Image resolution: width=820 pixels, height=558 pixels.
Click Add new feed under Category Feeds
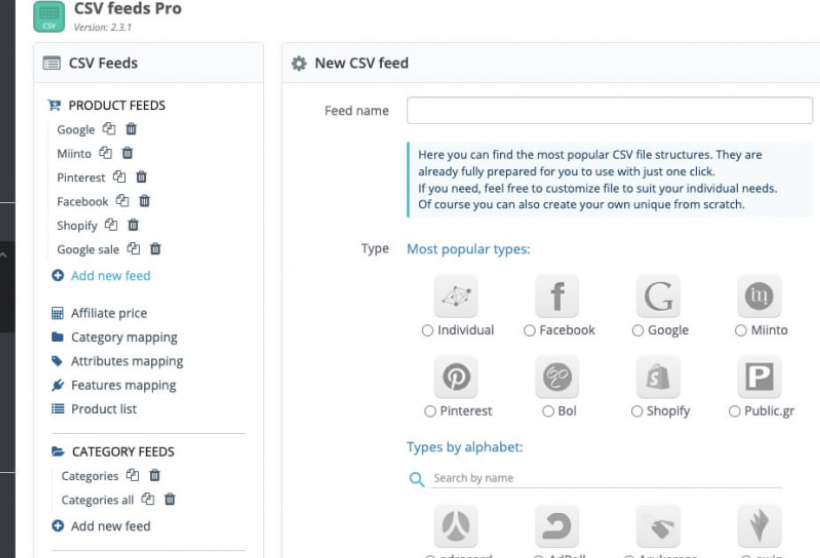110,526
